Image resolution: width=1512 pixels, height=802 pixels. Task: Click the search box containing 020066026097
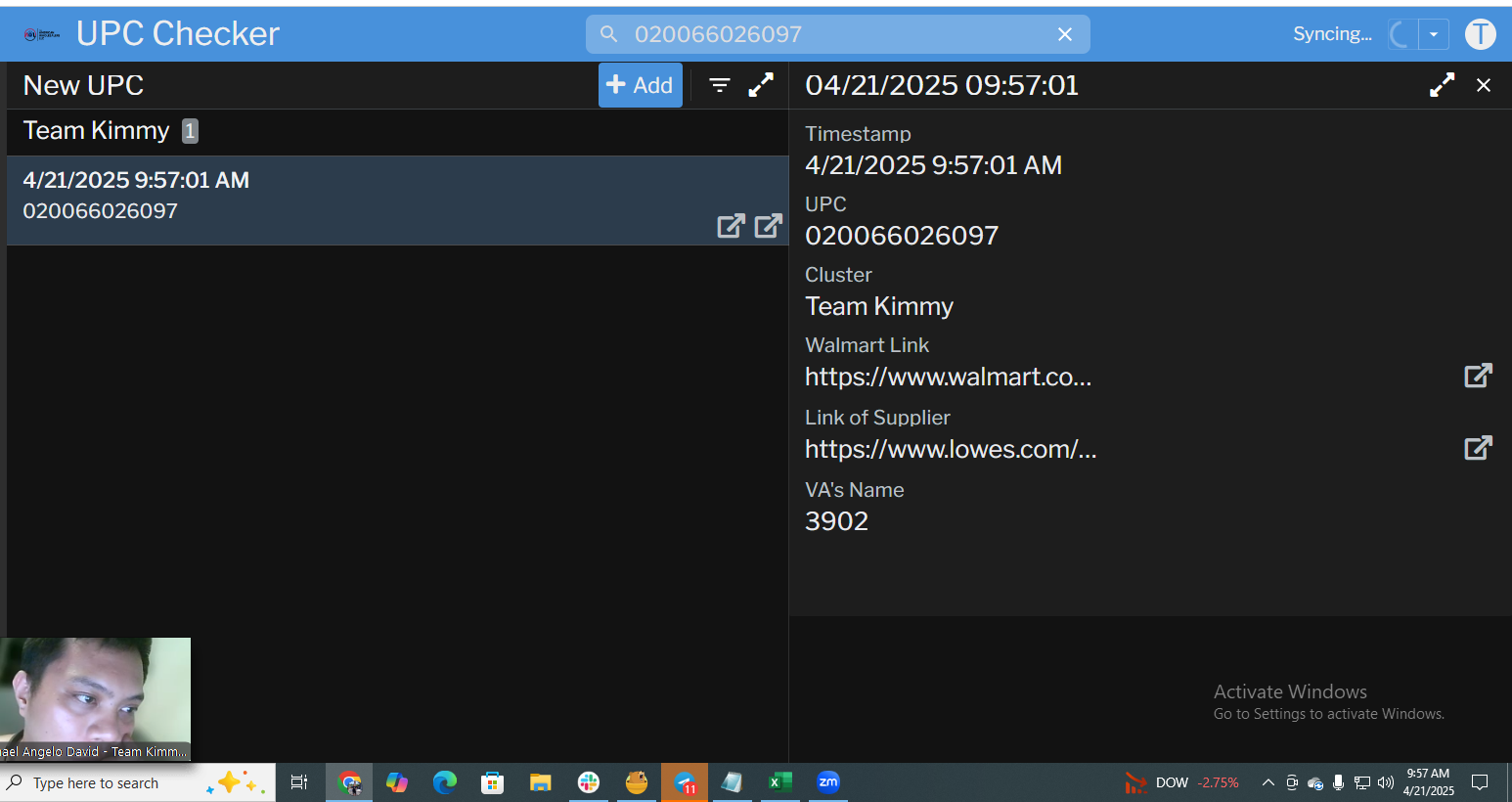point(831,34)
